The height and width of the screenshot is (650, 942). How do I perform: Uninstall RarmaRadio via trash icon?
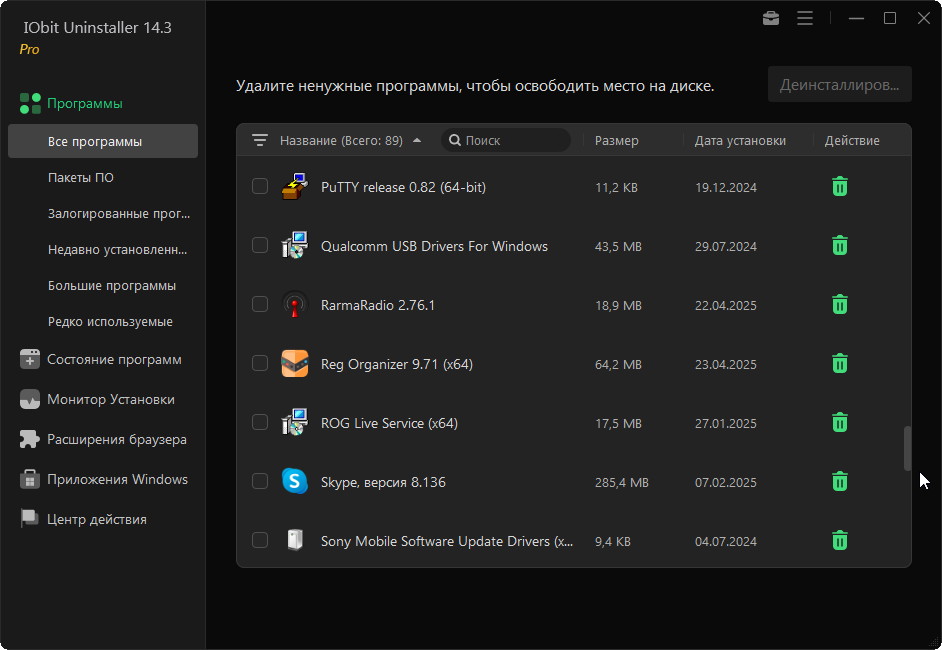[x=840, y=305]
